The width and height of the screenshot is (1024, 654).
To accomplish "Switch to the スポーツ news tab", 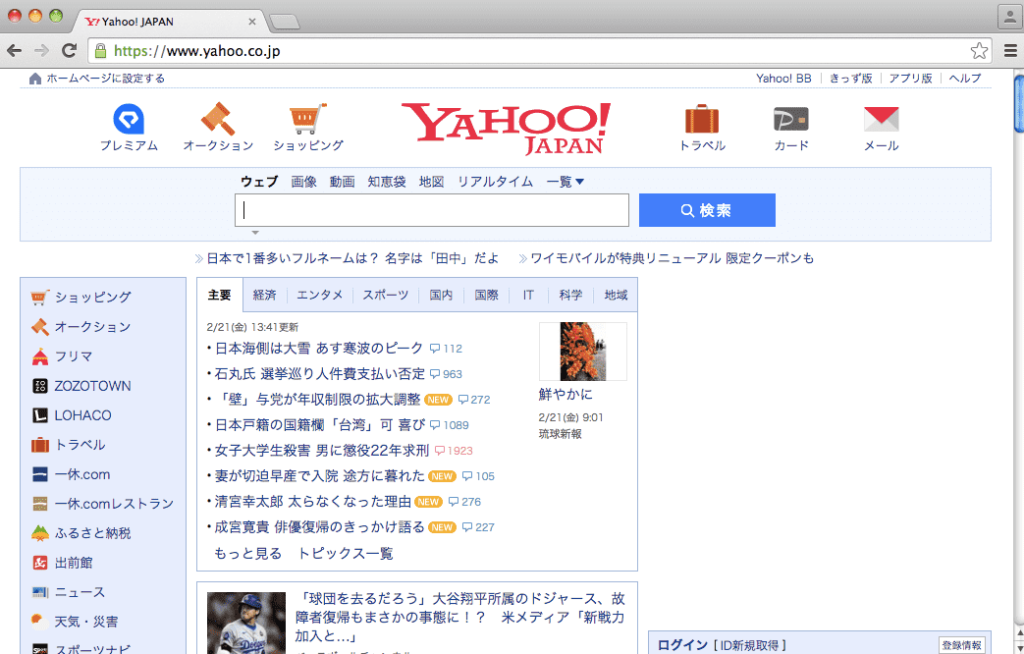I will 385,295.
